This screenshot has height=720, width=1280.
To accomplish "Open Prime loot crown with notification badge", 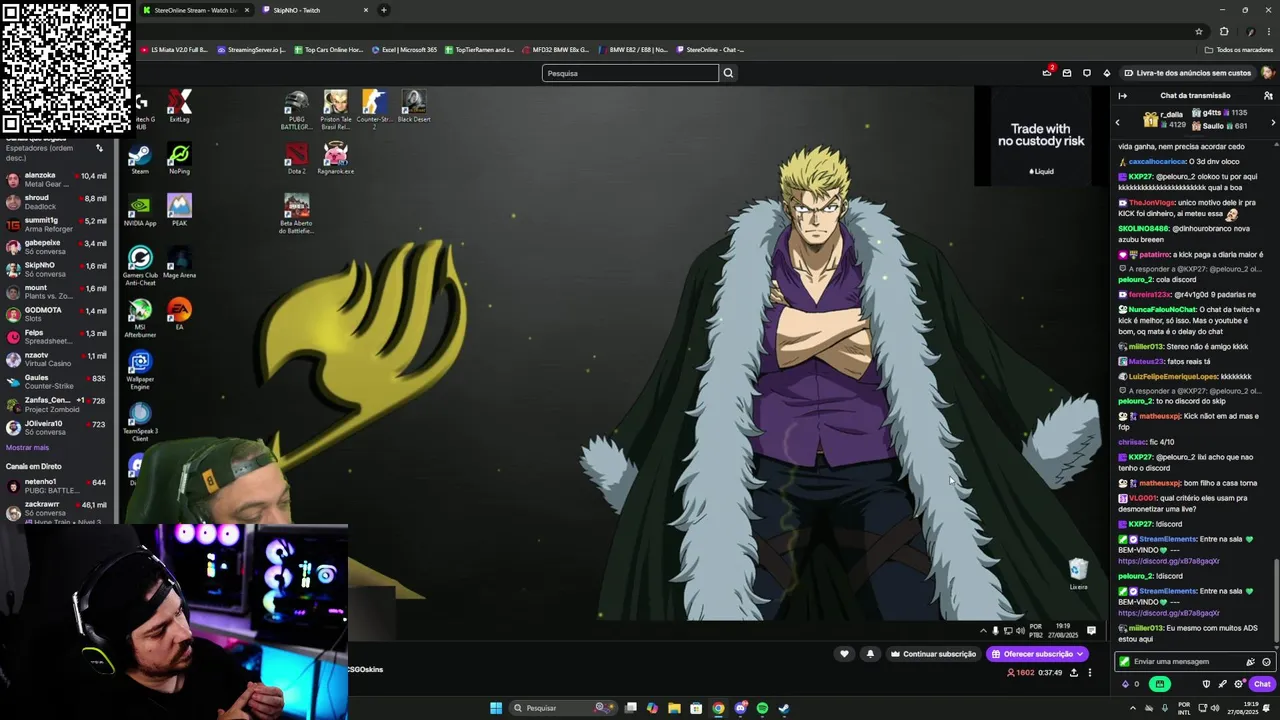I will click(1047, 72).
